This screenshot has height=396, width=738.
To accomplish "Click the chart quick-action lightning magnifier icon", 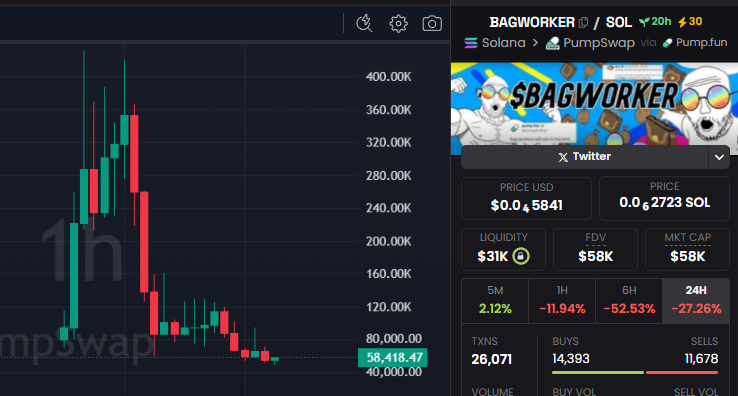I will (x=364, y=23).
